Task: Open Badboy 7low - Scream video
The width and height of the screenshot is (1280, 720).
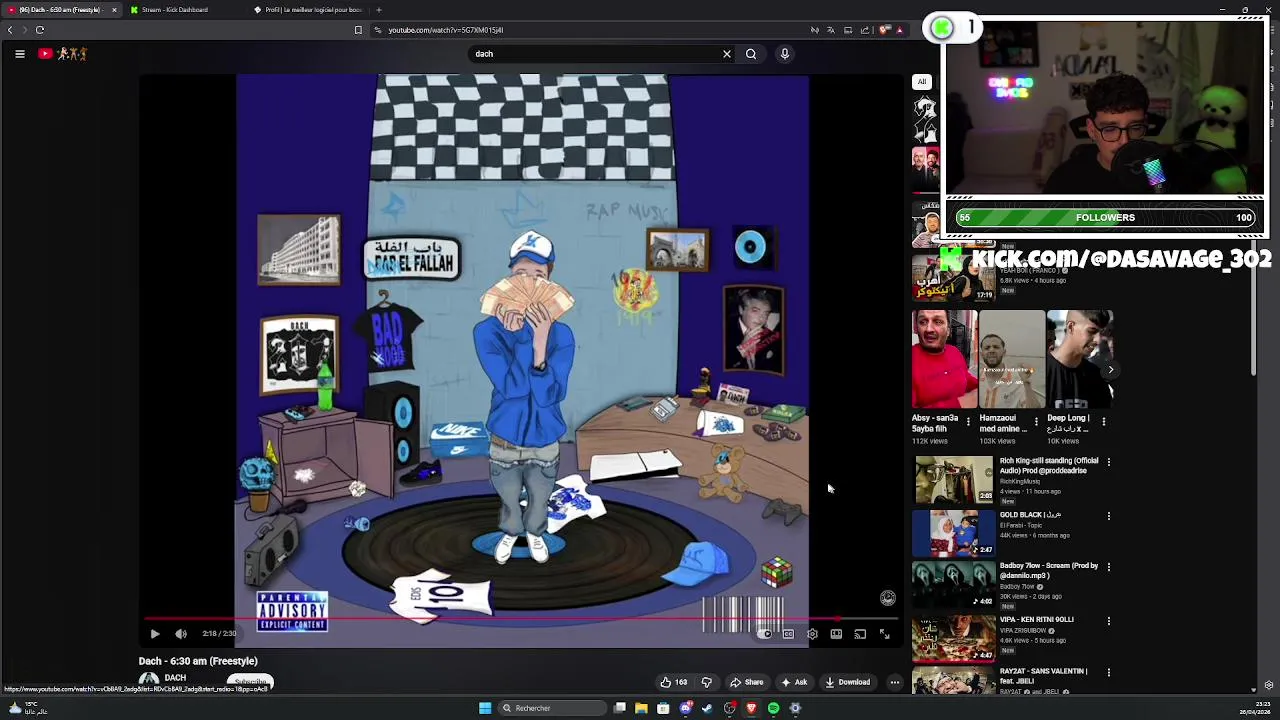Action: coord(954,585)
